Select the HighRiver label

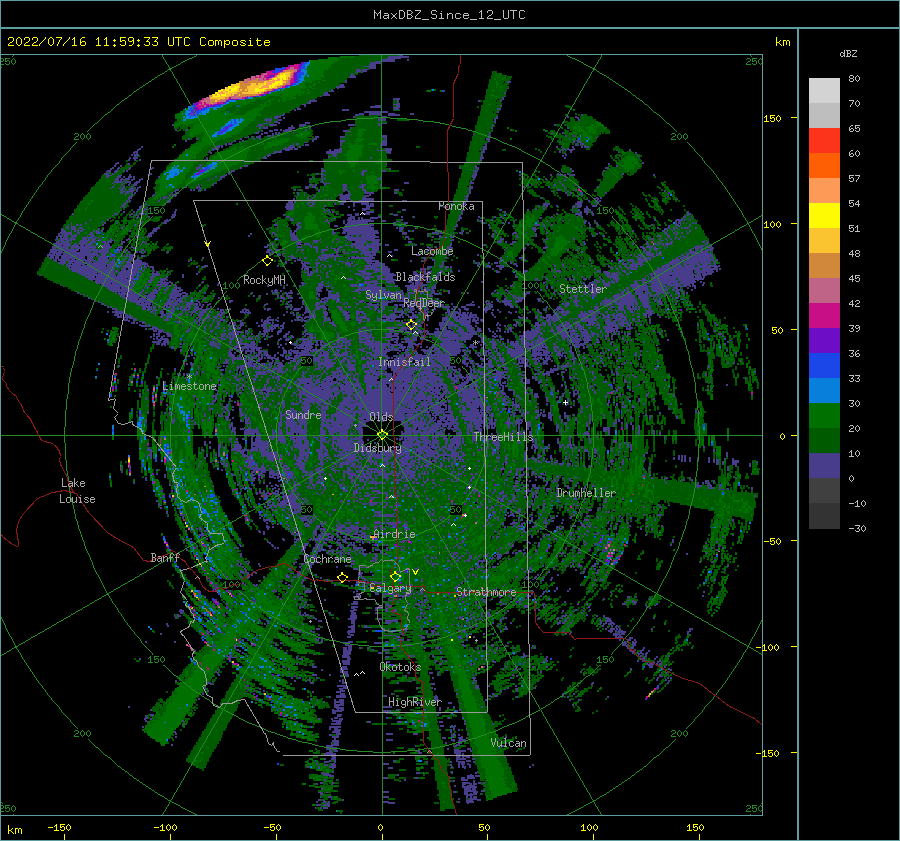(415, 702)
